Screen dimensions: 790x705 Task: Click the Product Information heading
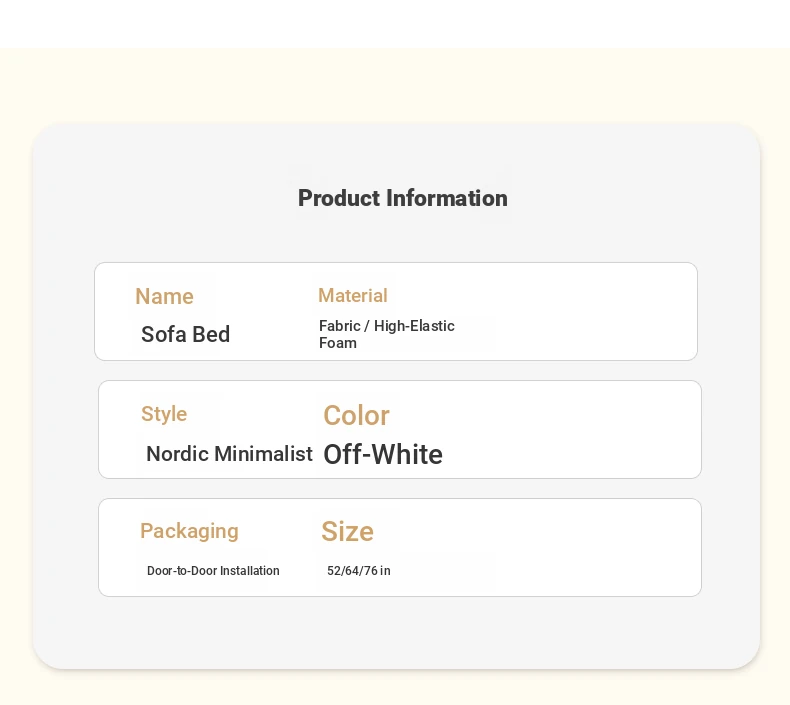(403, 198)
